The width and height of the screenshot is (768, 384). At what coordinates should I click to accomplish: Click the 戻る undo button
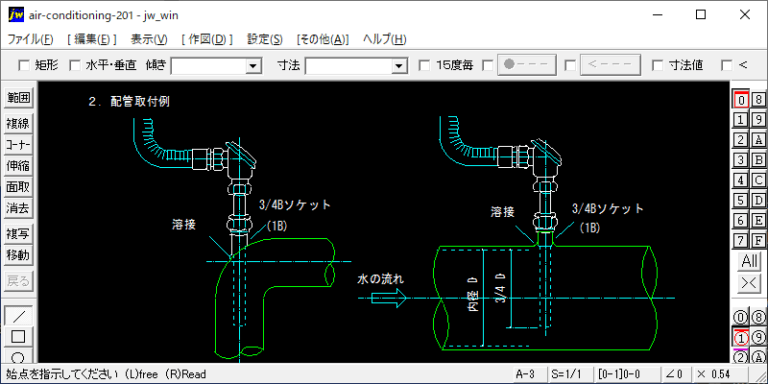click(x=19, y=281)
